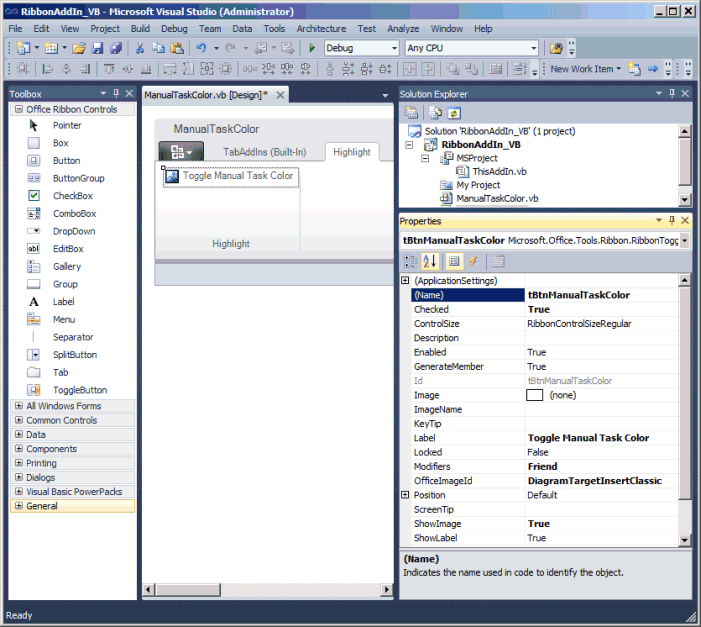Collapse the RibbonAddIn_VB project node

pos(409,145)
